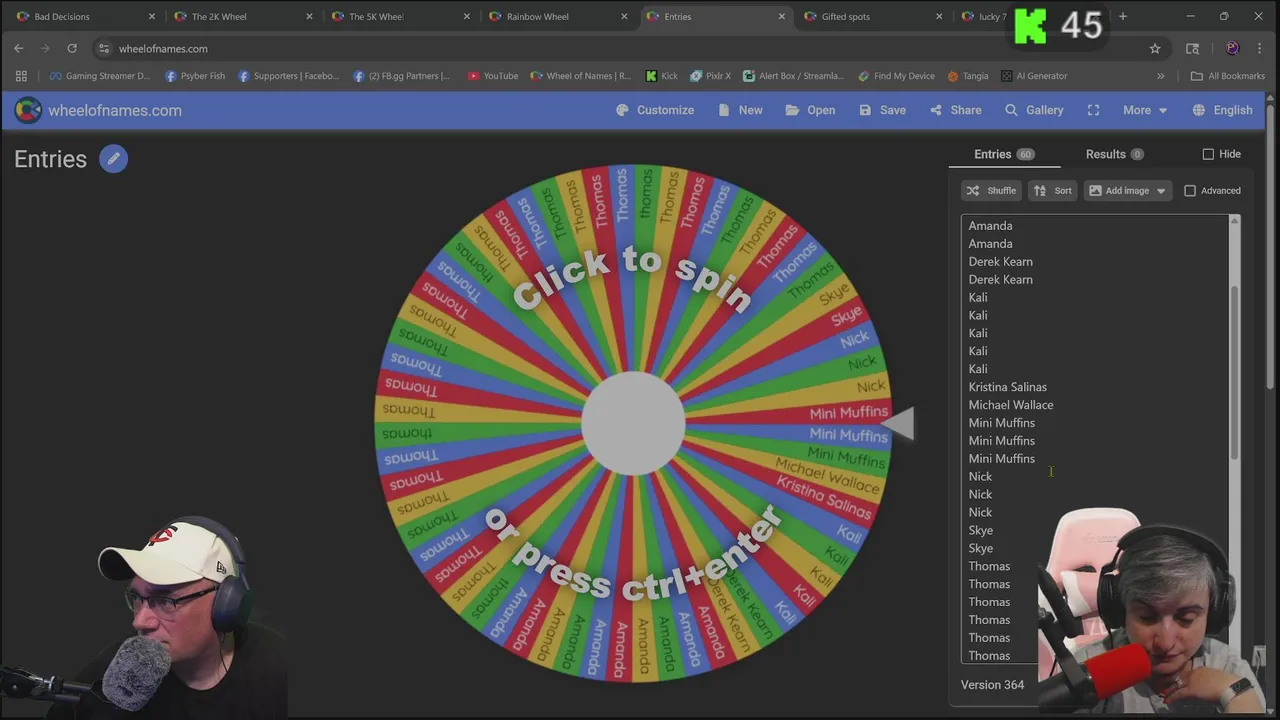Viewport: 1280px width, 720px height.
Task: Open the FB.gg Partners bookmark
Action: (x=402, y=76)
